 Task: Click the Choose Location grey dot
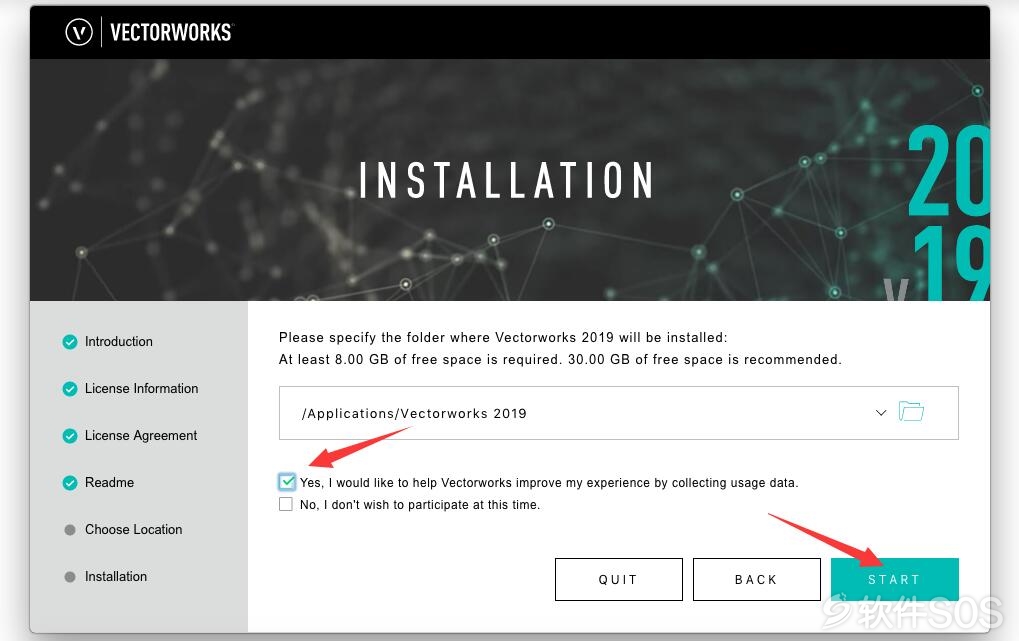pyautogui.click(x=70, y=530)
